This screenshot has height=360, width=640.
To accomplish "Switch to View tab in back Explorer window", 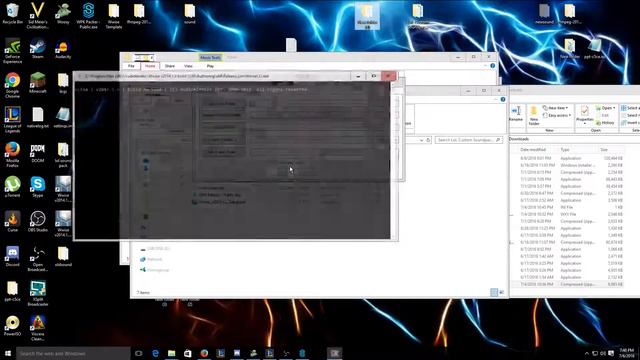I will 188,66.
